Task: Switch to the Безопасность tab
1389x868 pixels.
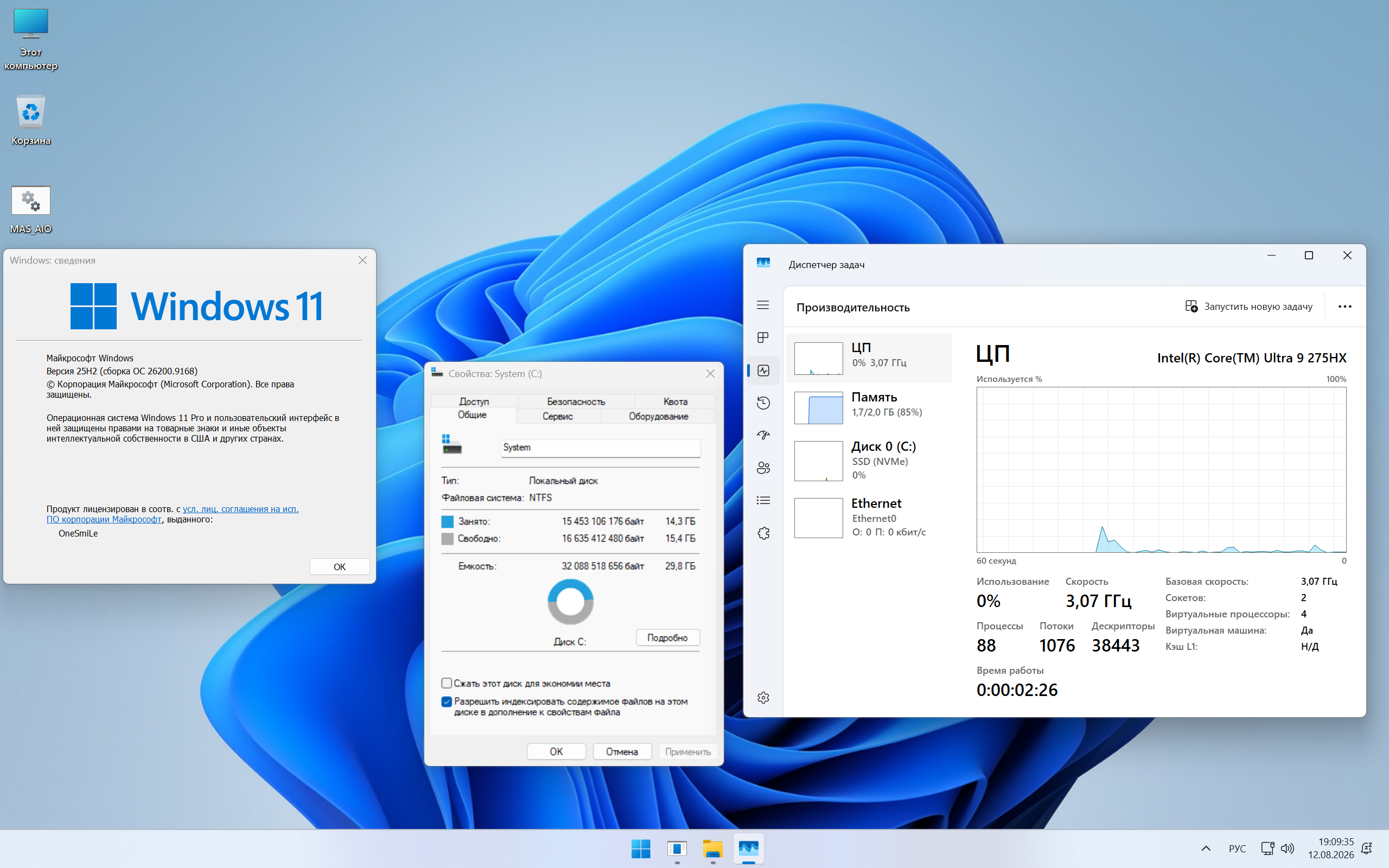Action: (576, 401)
